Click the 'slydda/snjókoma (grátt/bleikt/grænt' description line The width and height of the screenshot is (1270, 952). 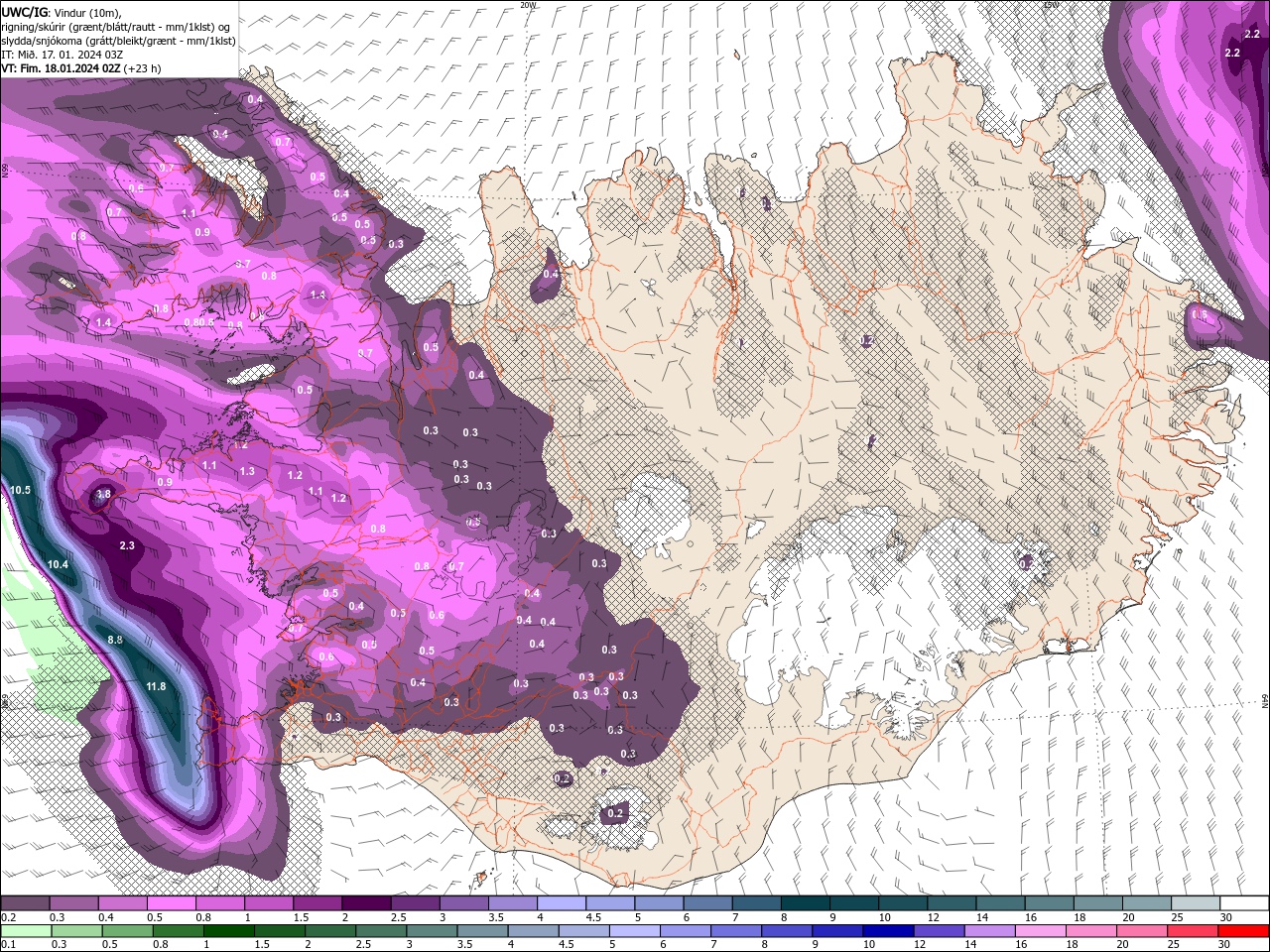[118, 41]
